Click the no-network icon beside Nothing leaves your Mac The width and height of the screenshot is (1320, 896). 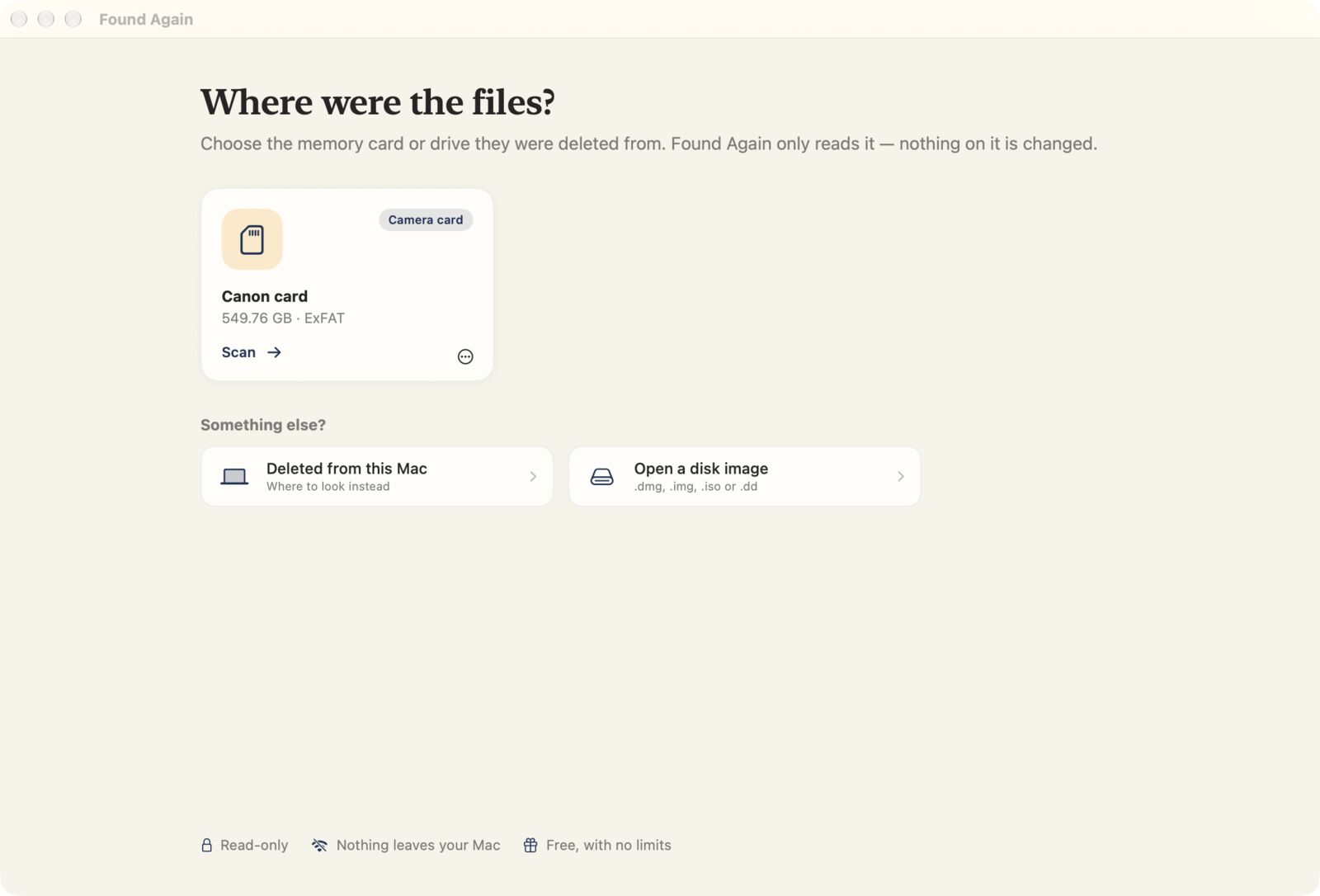coord(319,846)
